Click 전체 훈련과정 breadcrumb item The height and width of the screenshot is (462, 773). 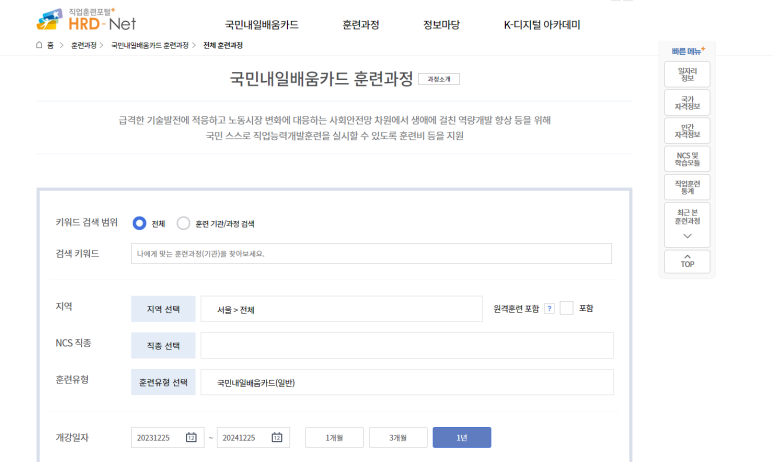223,45
